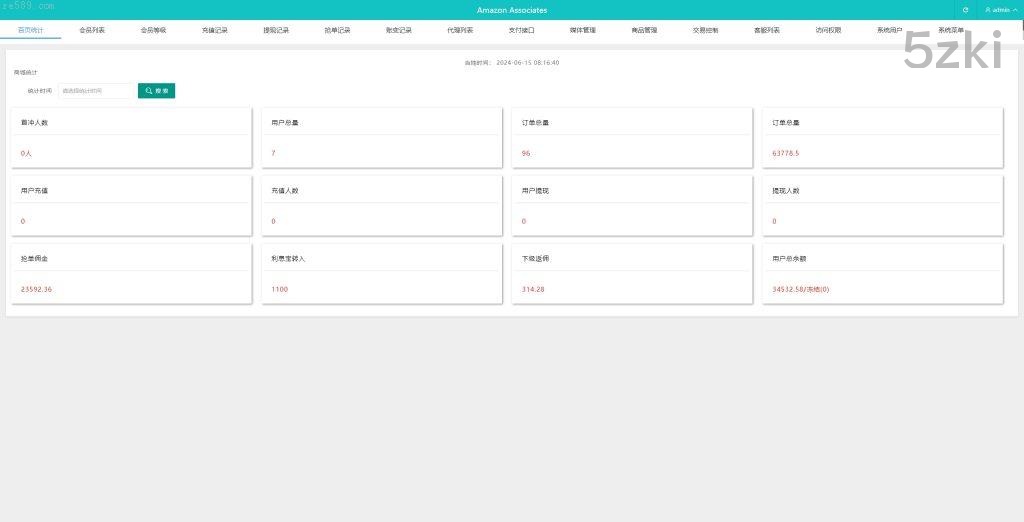
Task: Click the 统计时间 date input field
Action: (96, 91)
